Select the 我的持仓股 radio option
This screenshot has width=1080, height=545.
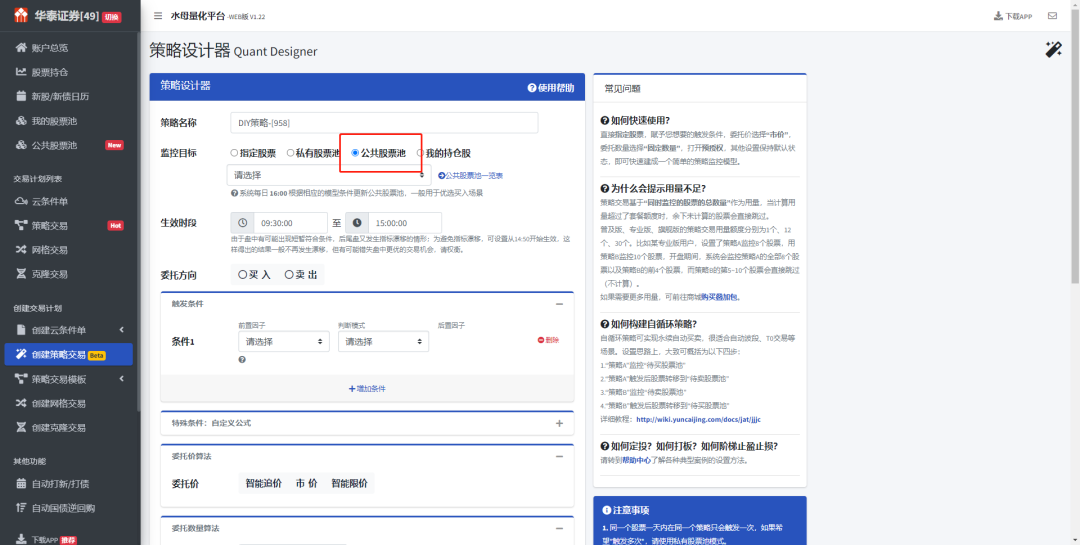420,153
